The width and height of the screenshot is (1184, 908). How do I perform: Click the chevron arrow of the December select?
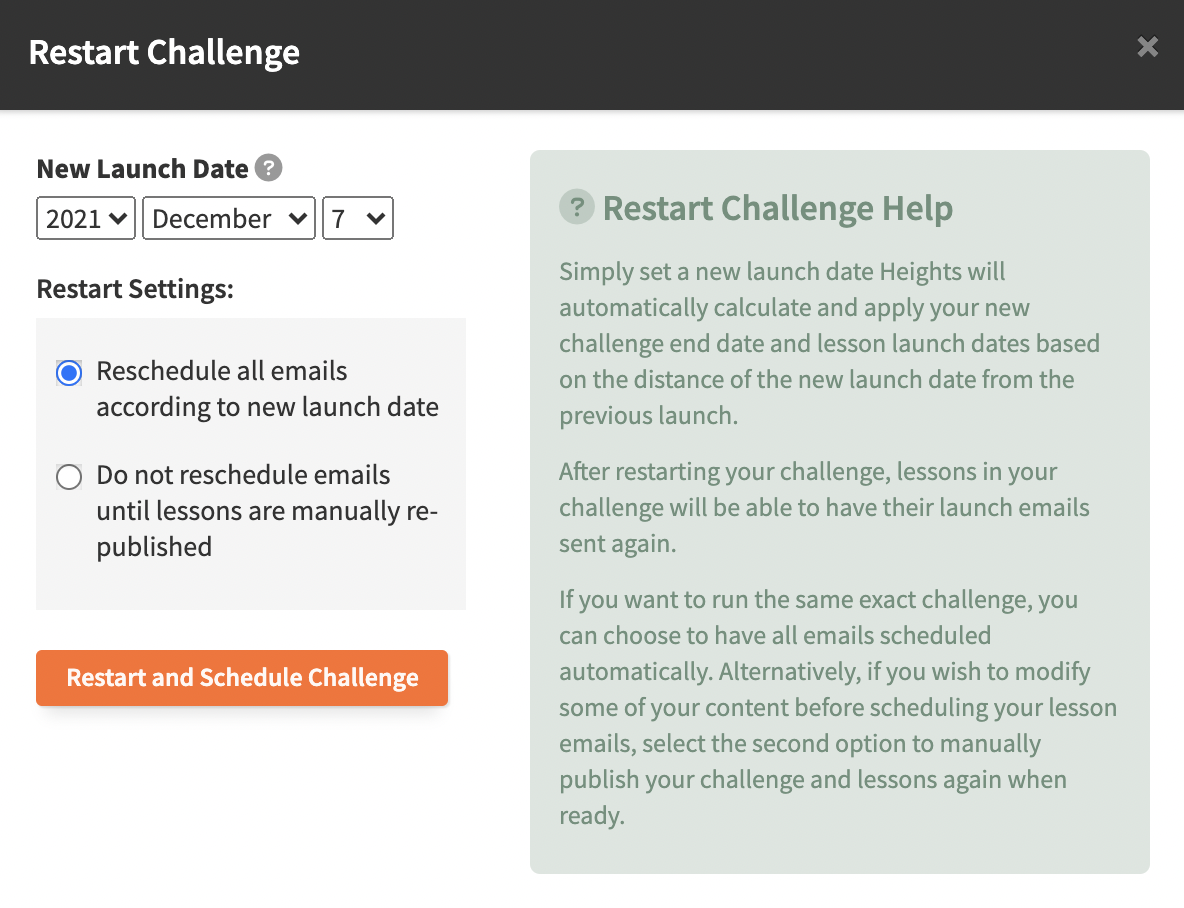[x=298, y=218]
